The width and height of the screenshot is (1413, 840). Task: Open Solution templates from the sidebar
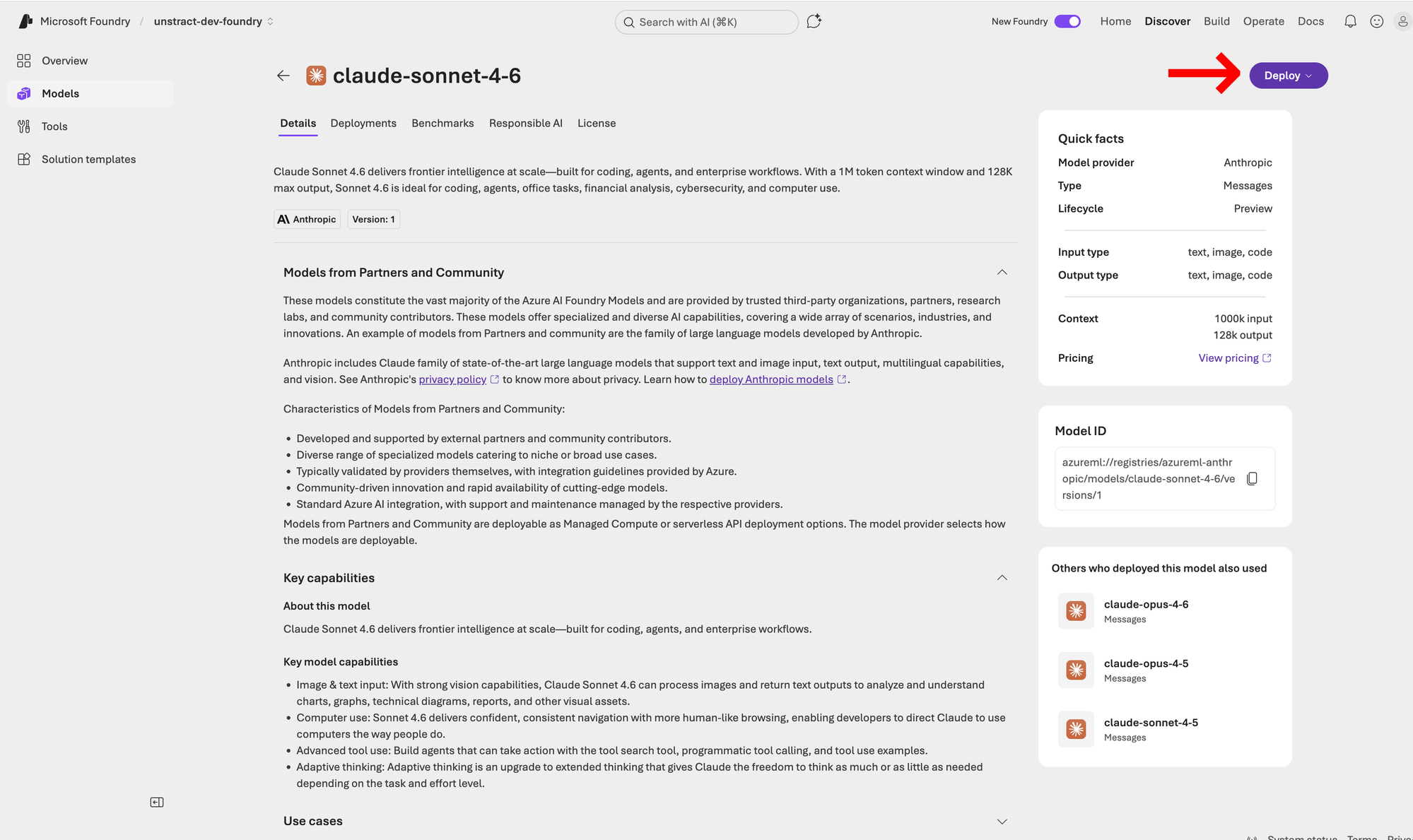pyautogui.click(x=88, y=159)
